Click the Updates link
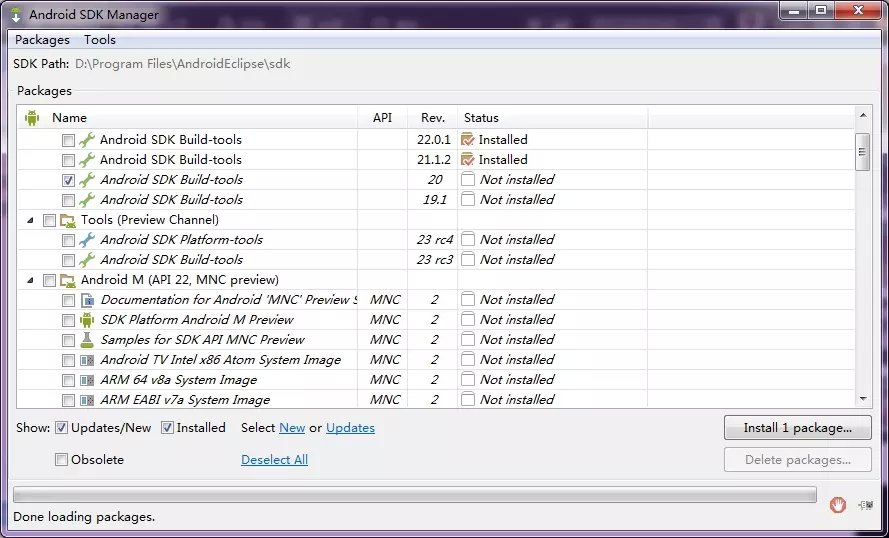 [350, 428]
